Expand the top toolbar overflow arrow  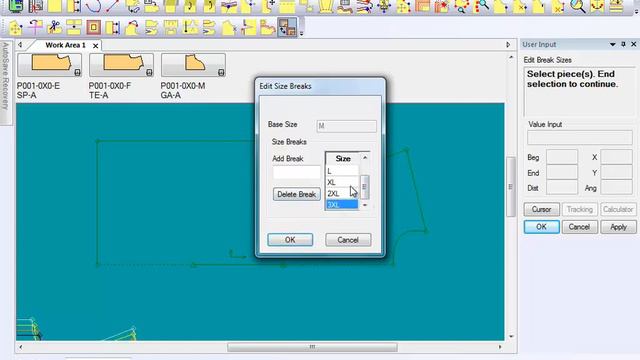tap(637, 11)
